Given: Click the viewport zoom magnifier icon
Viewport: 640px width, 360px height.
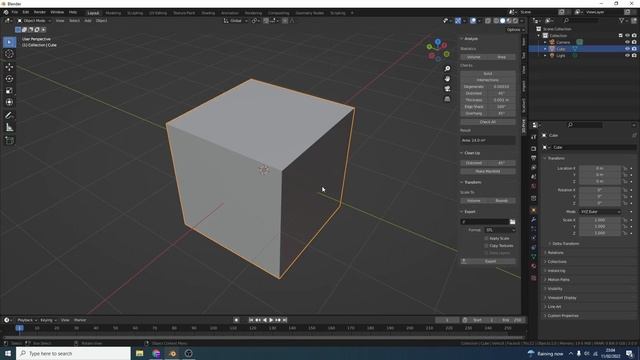Looking at the screenshot, I should pyautogui.click(x=447, y=69).
